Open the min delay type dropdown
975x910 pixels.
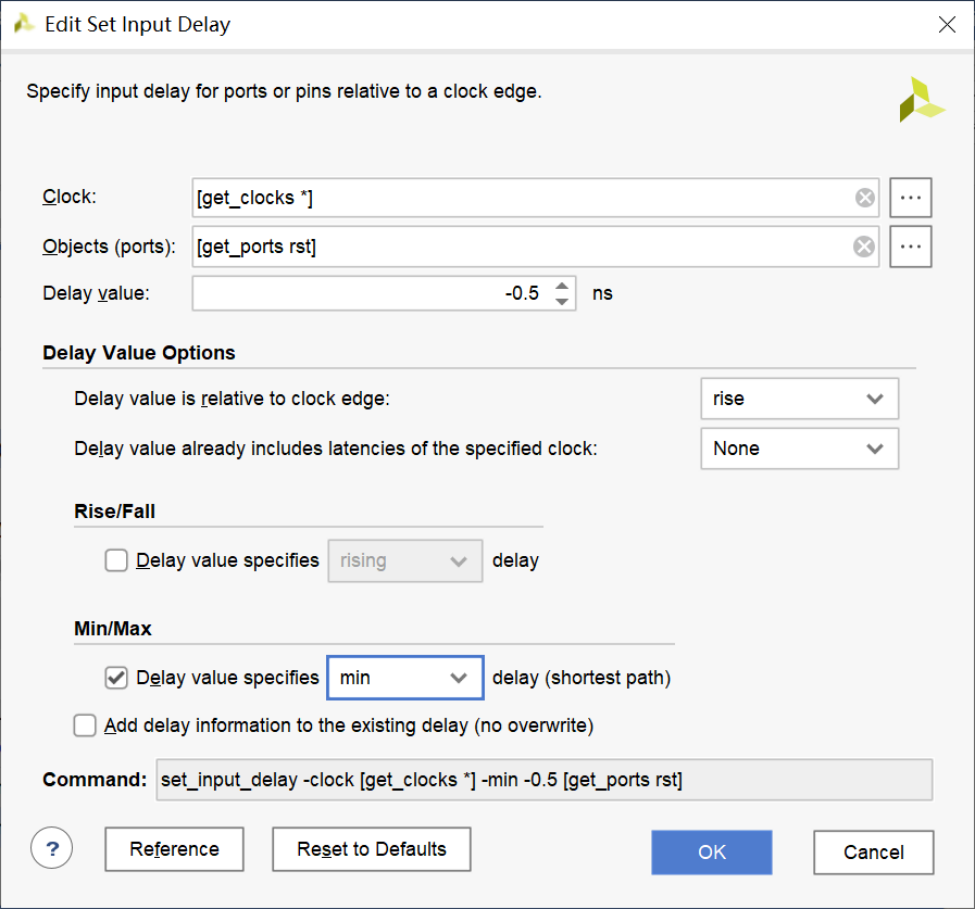405,678
